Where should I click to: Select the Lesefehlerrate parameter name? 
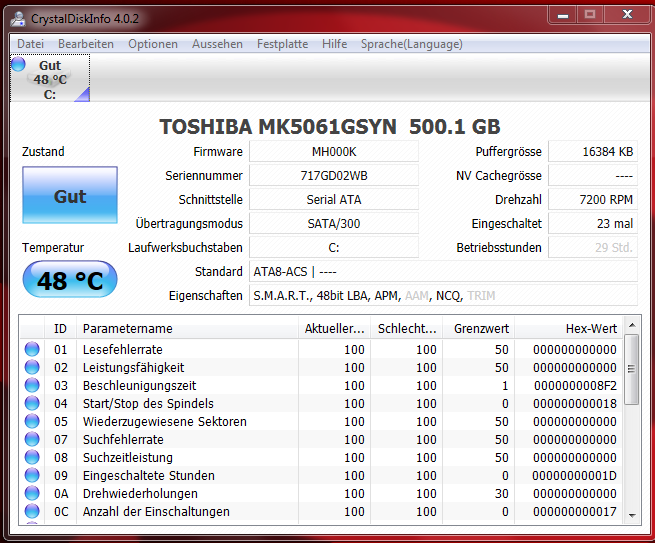coord(122,349)
